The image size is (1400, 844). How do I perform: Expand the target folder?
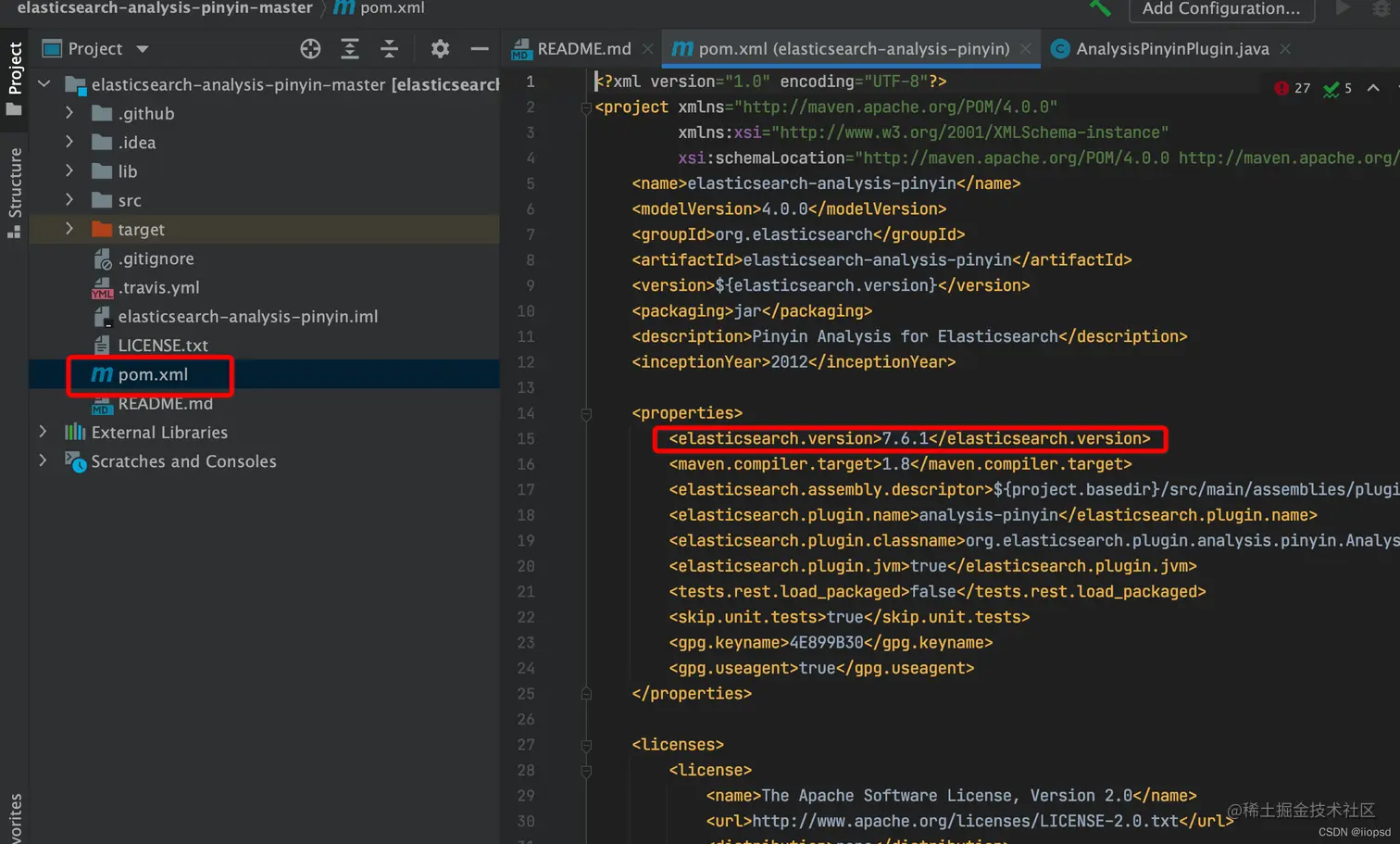pos(69,229)
